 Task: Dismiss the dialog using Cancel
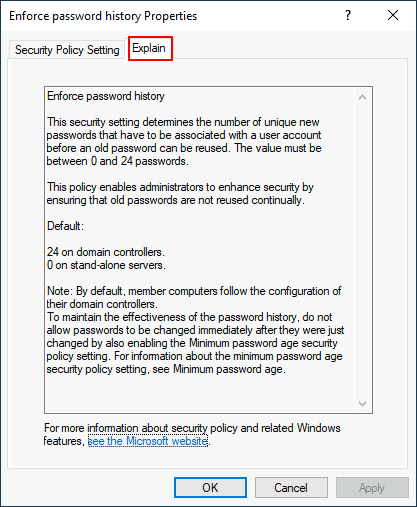(x=291, y=488)
